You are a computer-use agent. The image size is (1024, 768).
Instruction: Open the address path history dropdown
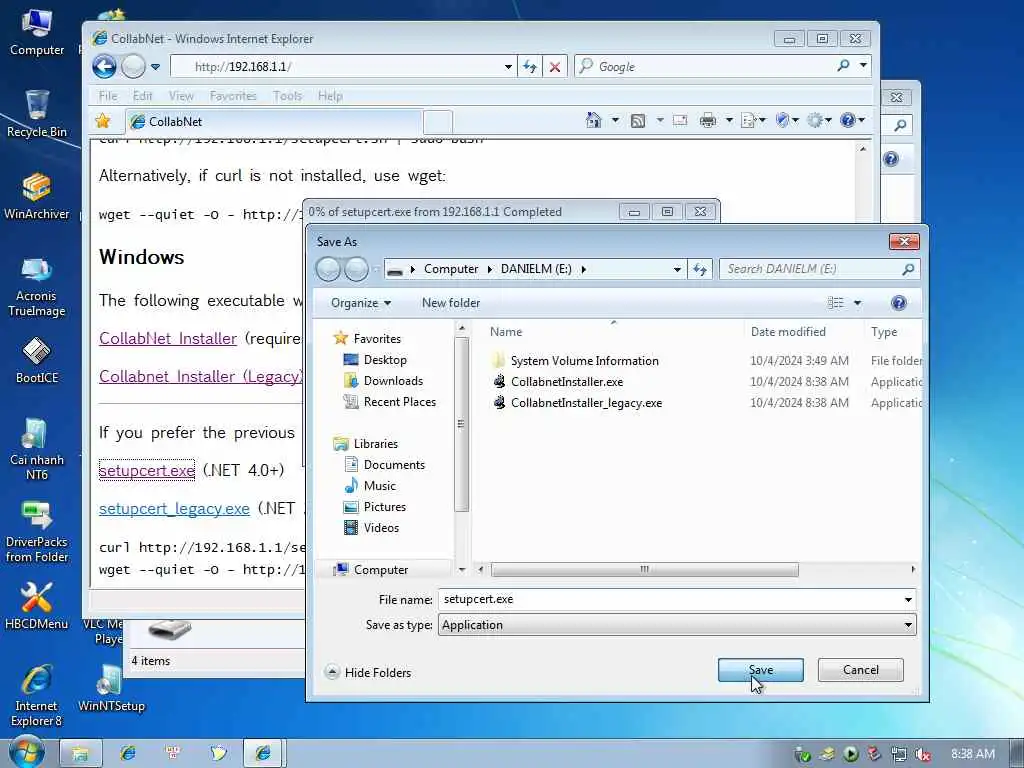point(677,269)
